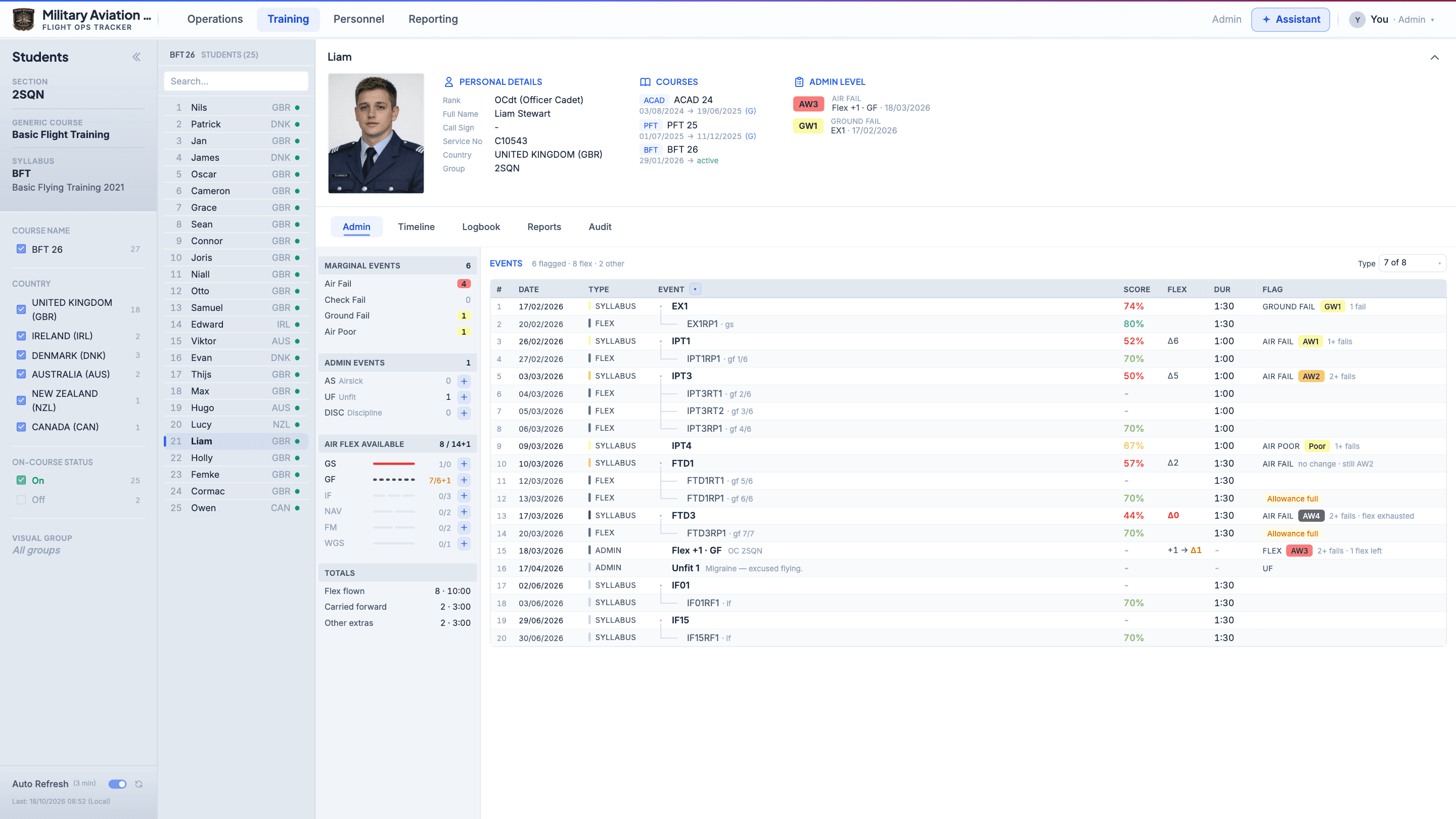This screenshot has width=1456, height=819.
Task: Open the Event column filter dropdown
Action: point(695,289)
